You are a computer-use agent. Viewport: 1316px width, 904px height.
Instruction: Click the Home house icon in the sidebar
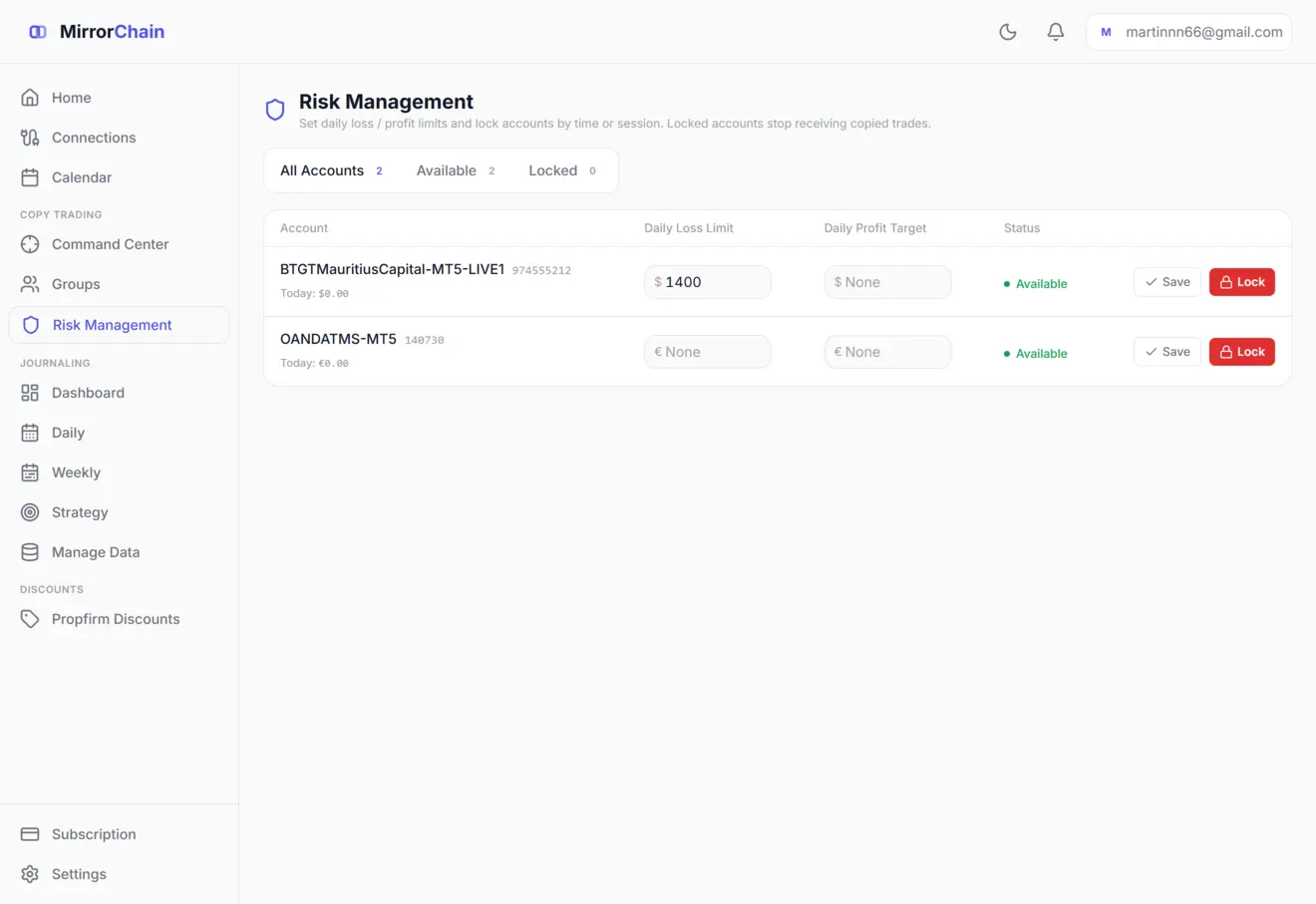(30, 98)
